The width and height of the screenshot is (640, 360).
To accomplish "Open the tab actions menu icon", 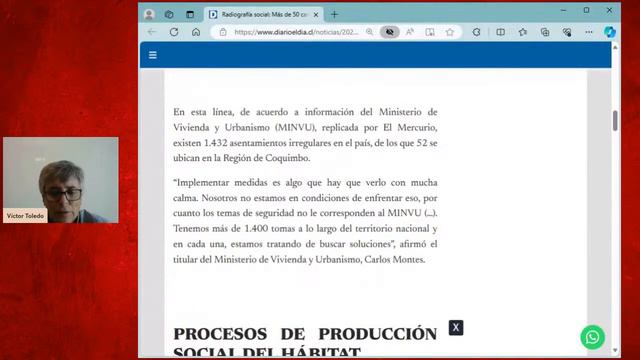I will [190, 15].
